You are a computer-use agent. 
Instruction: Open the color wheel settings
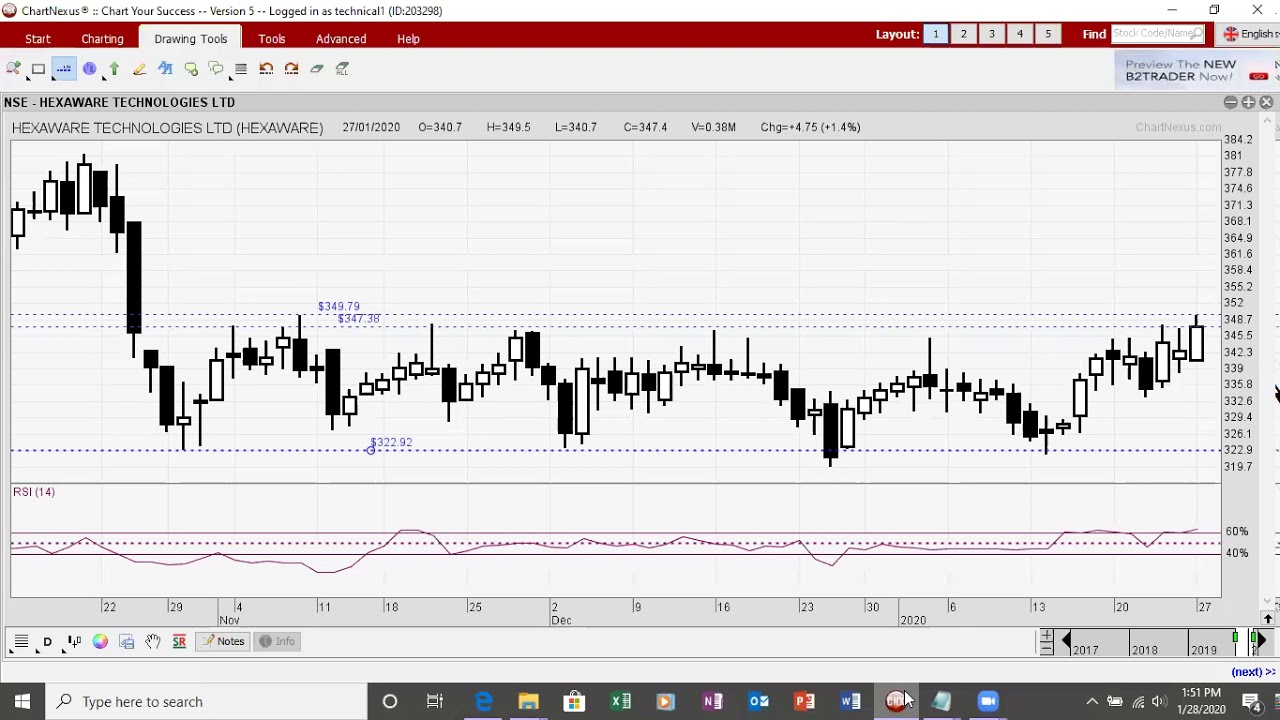coord(100,642)
